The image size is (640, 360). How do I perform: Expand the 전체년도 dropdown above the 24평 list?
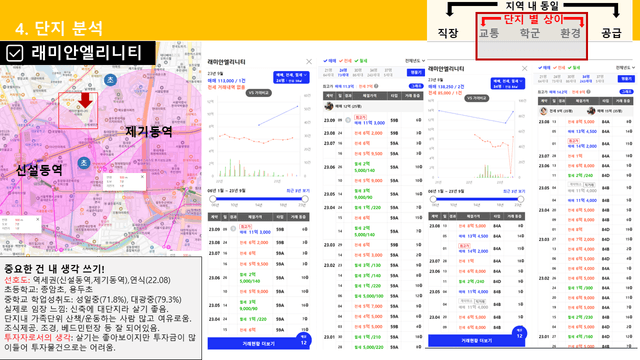415,61
